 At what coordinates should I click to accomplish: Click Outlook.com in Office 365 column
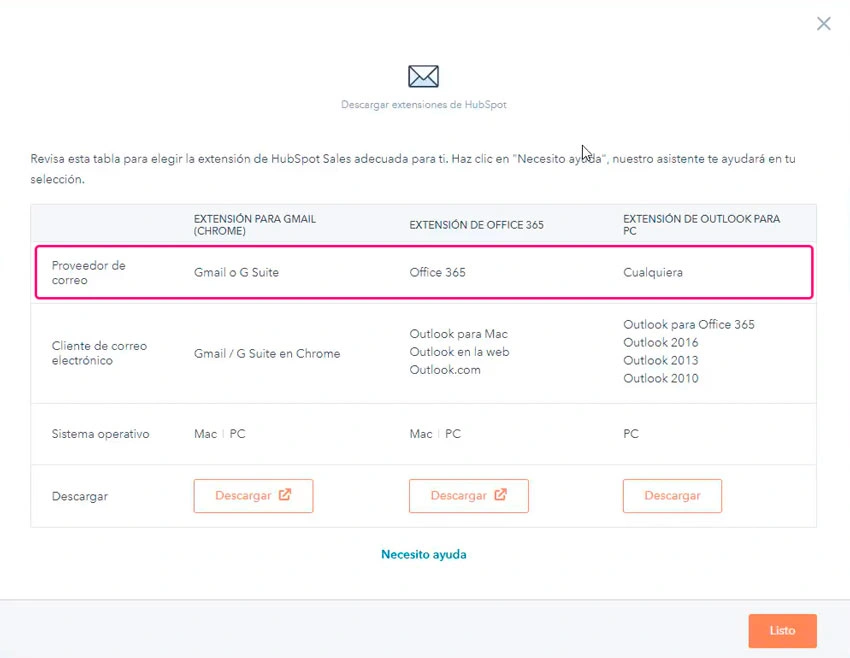click(x=445, y=370)
